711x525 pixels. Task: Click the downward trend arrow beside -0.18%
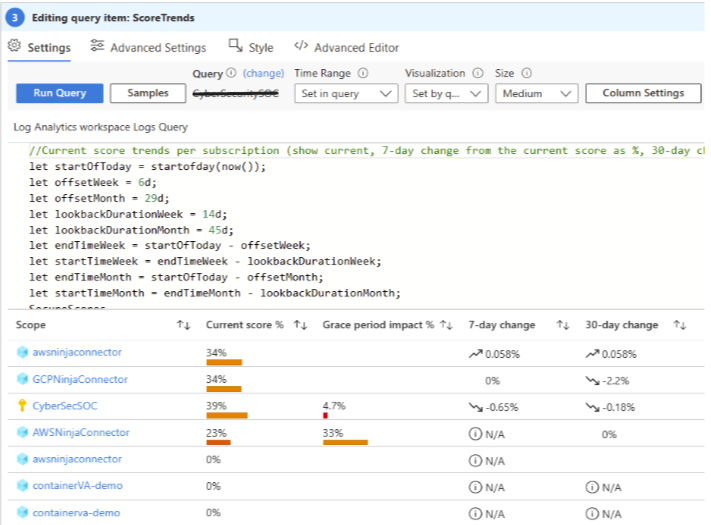(x=592, y=407)
